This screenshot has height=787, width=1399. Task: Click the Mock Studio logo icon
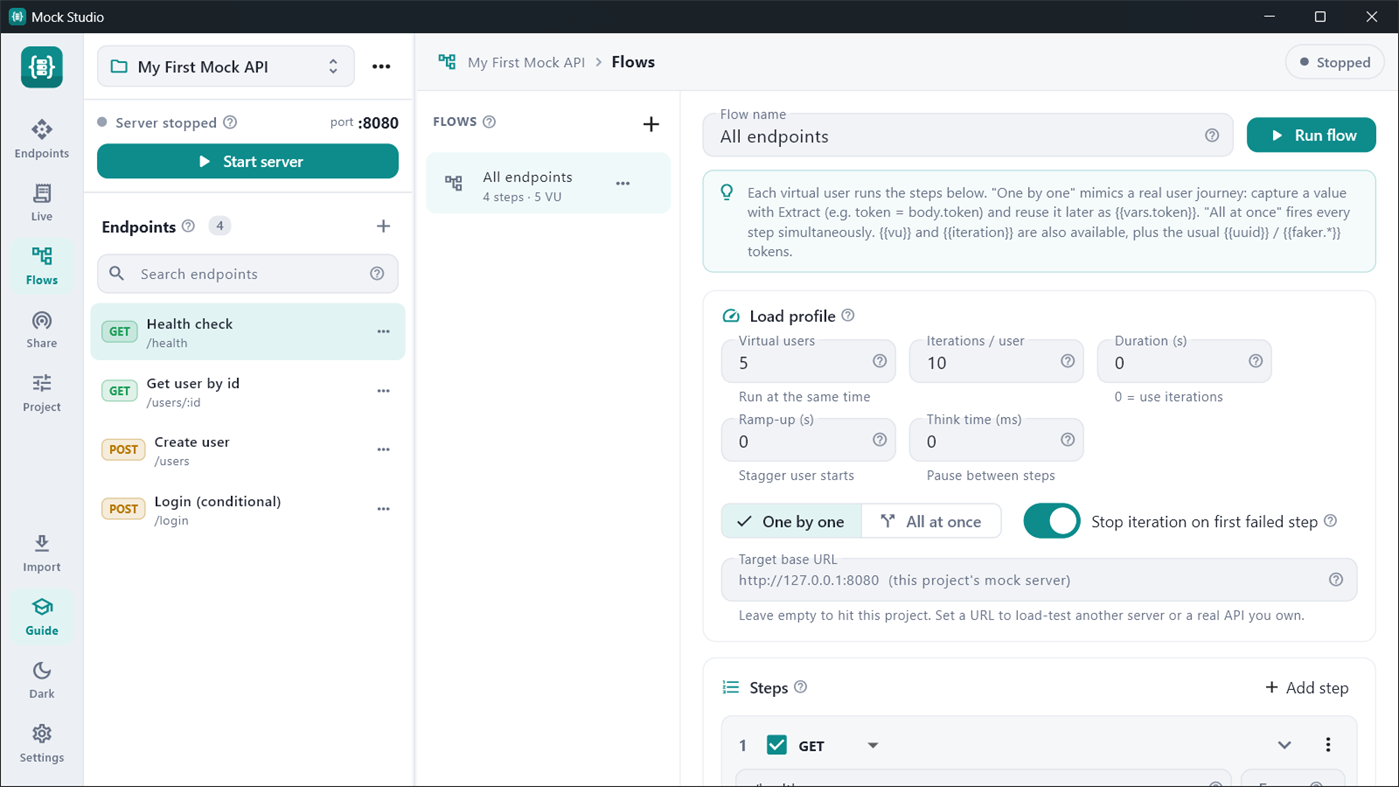click(x=42, y=67)
